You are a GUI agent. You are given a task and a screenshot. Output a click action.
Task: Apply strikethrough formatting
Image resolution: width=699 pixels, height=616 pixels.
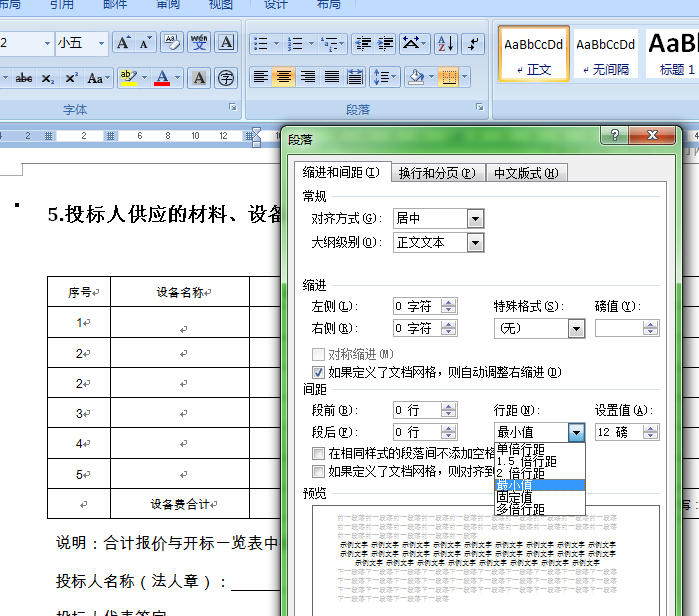pos(24,78)
